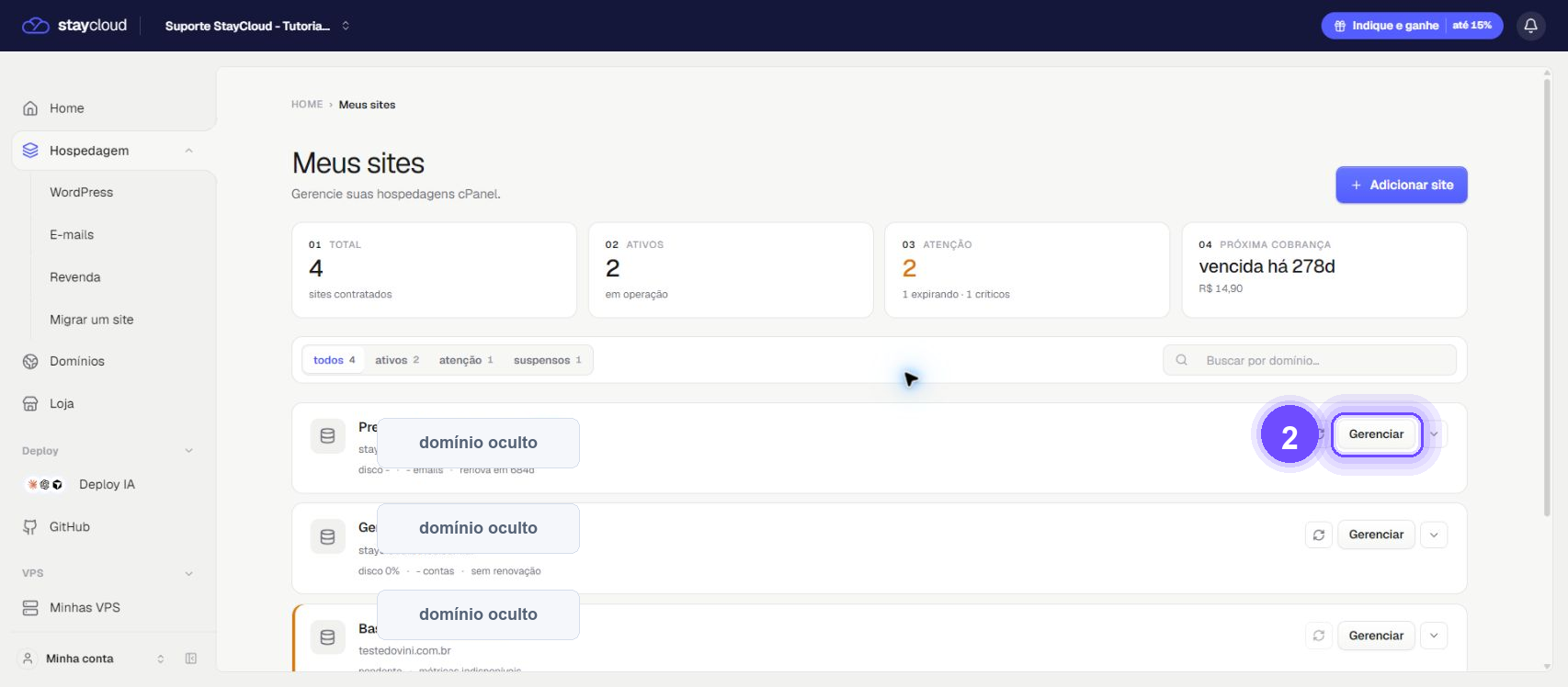Click the staycloud logo
Screen dimensions: 1568x687
74,26
